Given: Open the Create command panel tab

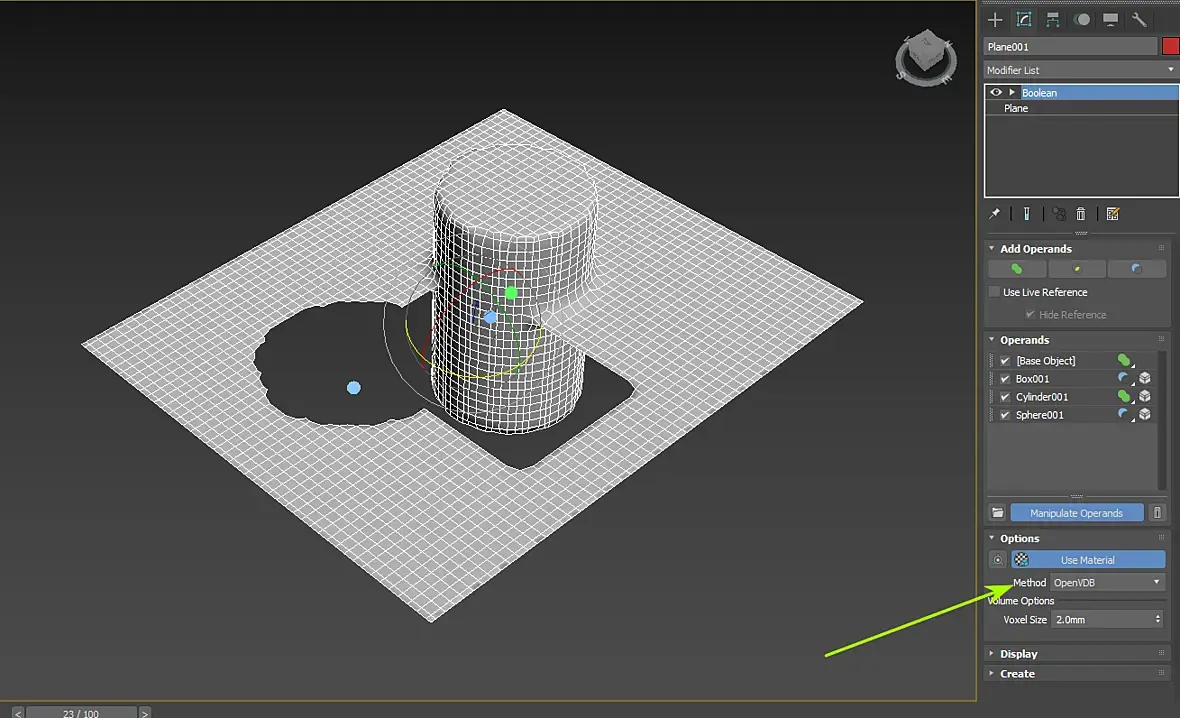Looking at the screenshot, I should 995,20.
